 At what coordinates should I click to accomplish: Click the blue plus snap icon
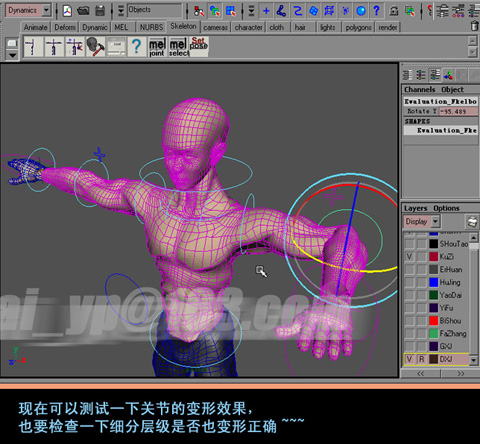coord(266,11)
